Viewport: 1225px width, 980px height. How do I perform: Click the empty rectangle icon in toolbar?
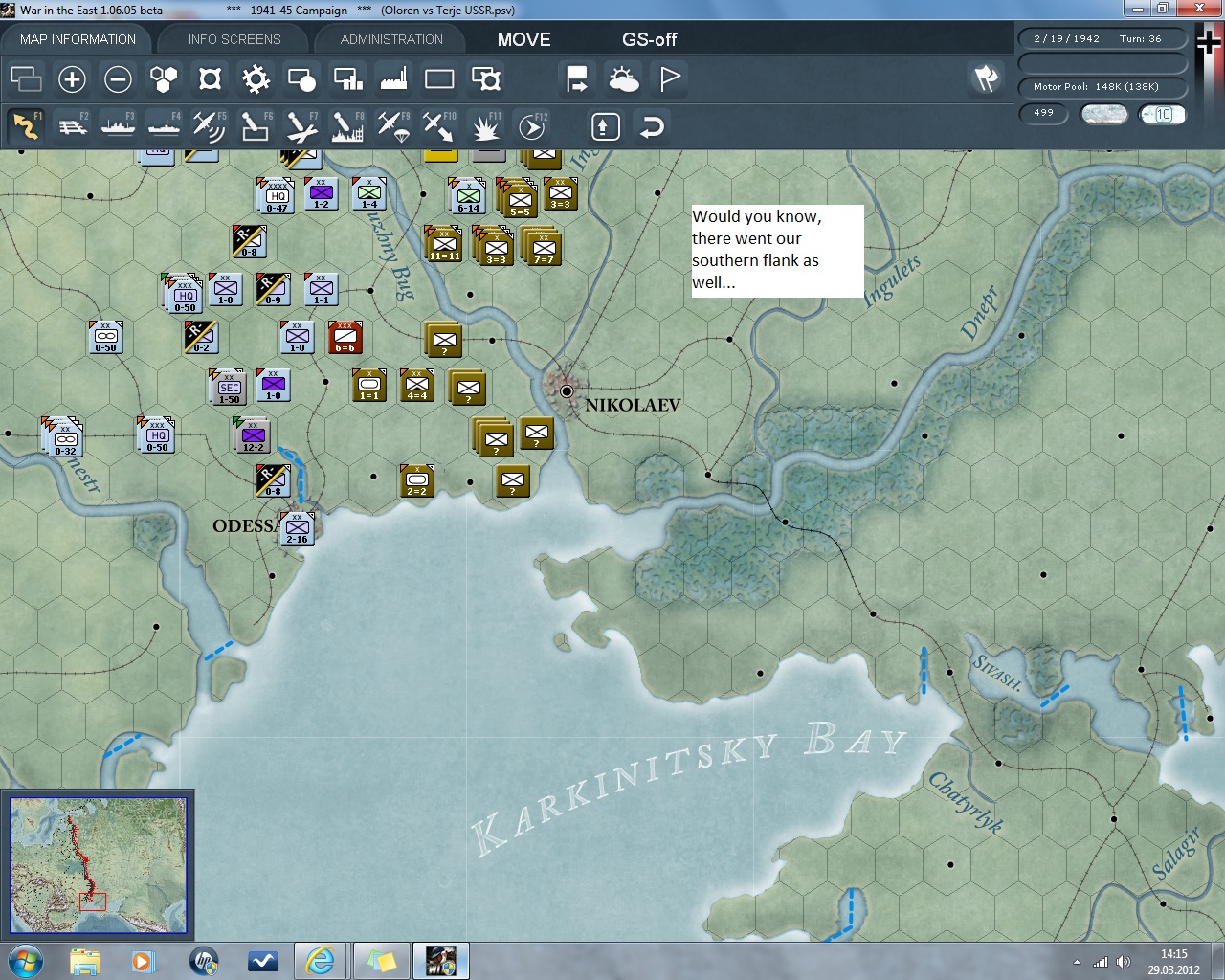coord(439,79)
